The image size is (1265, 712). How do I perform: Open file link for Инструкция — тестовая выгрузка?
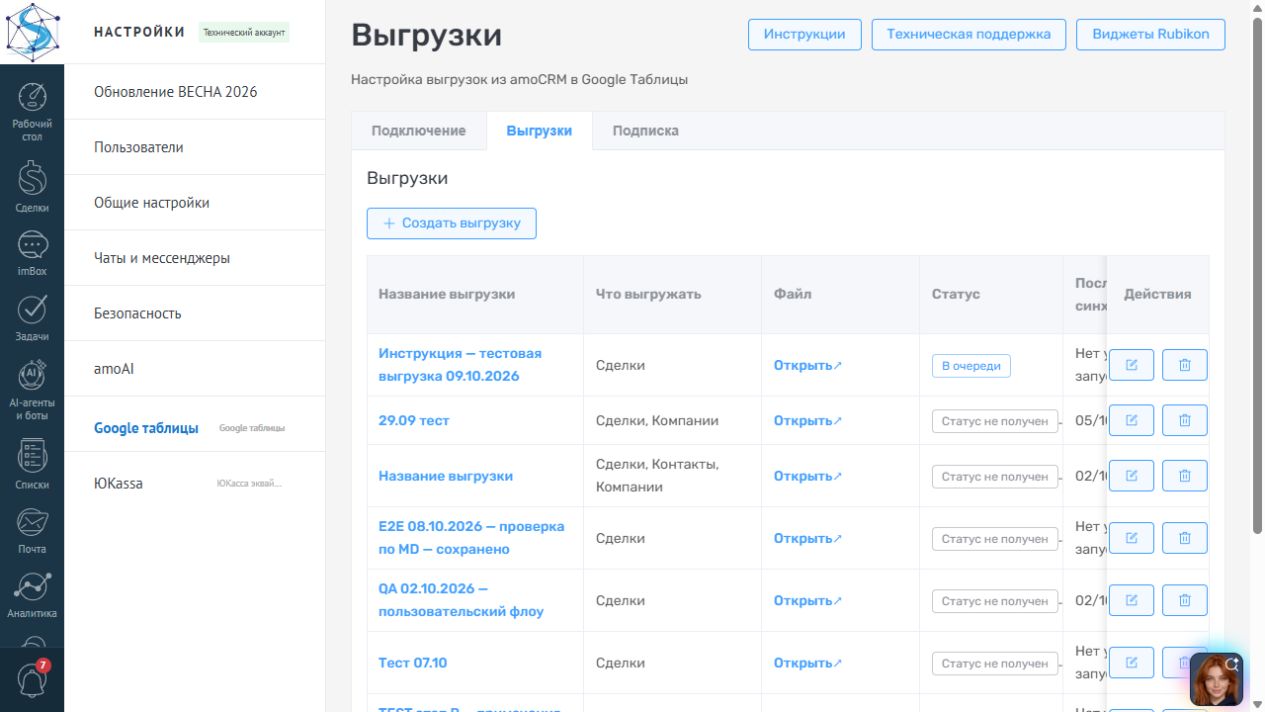(x=808, y=366)
